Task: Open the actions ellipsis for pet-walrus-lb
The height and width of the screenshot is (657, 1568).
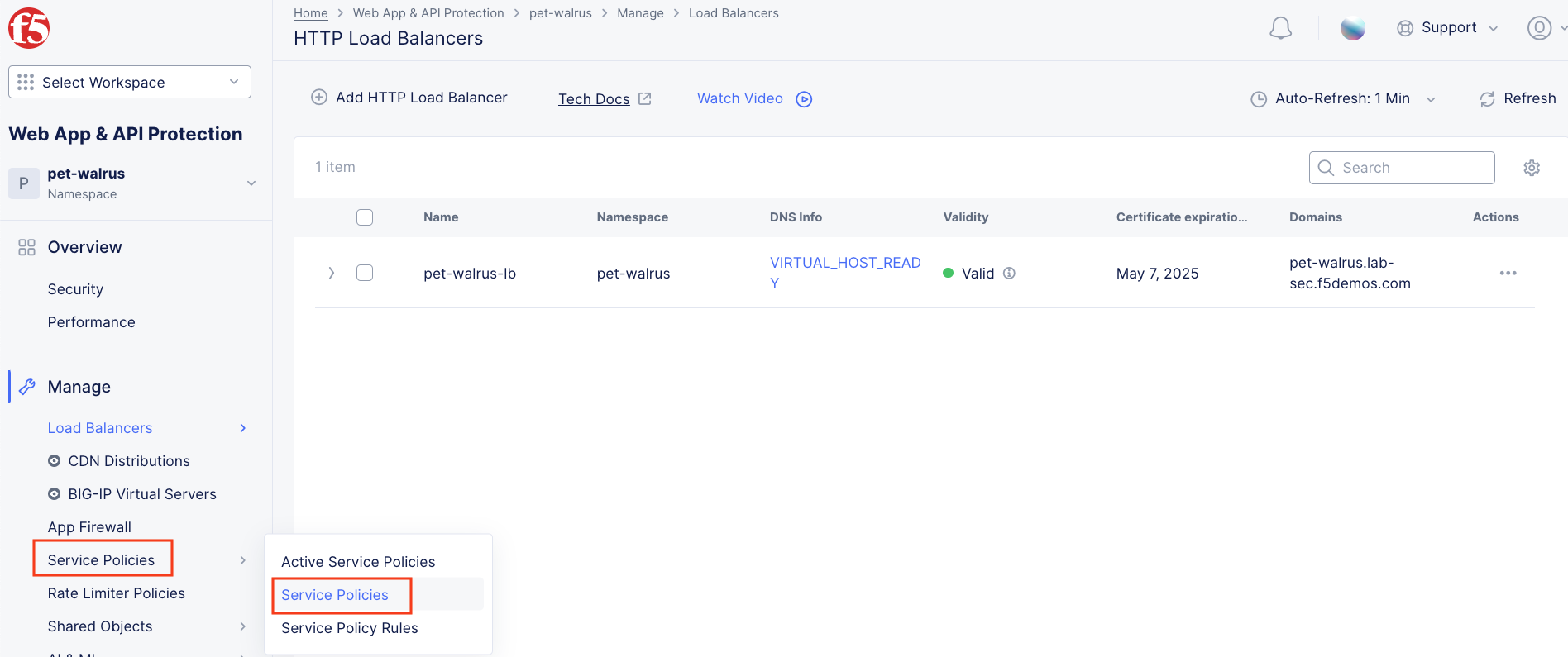Action: [1508, 273]
